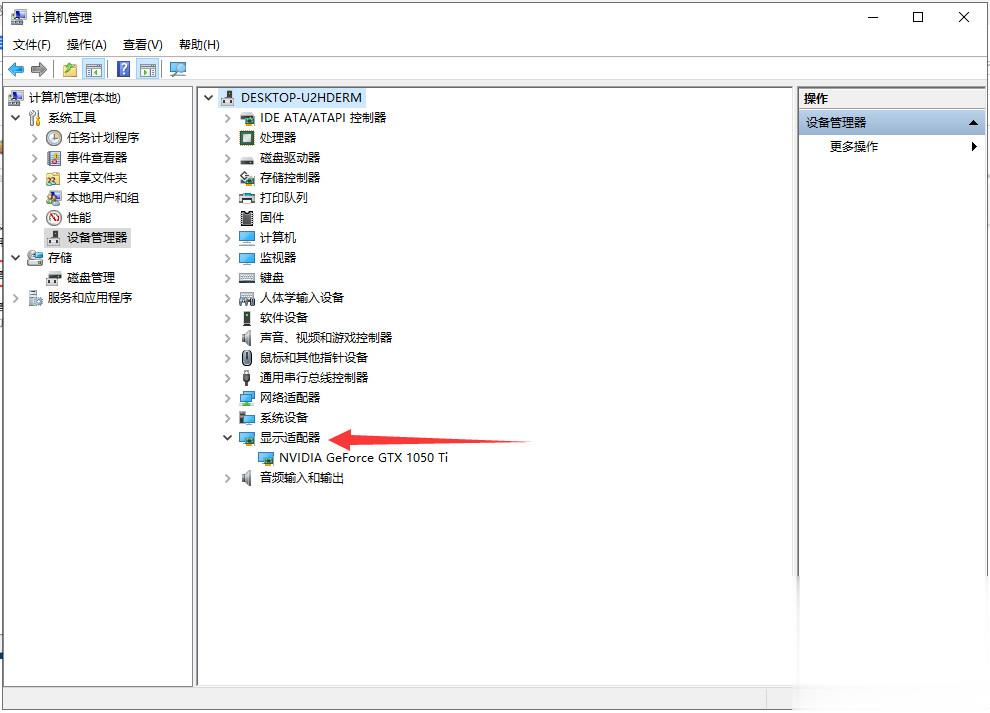Expand the 声音、视频和游戏控制器 category

pyautogui.click(x=227, y=338)
